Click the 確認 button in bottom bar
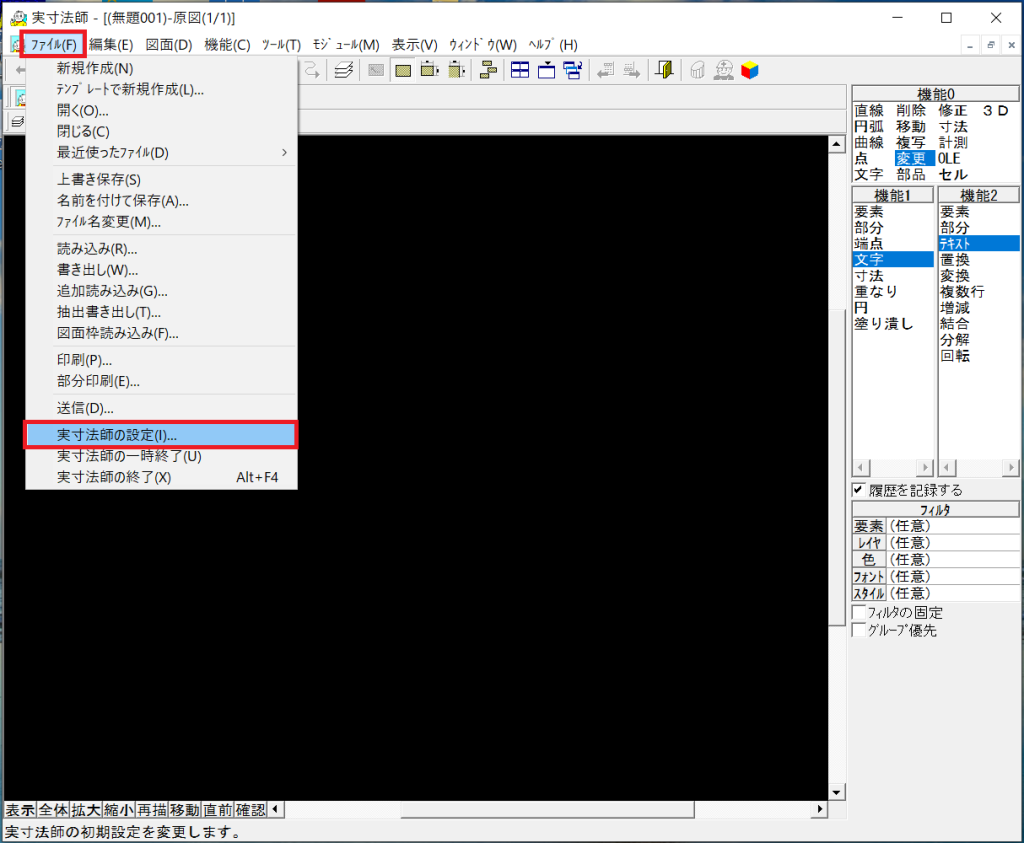The height and width of the screenshot is (843, 1024). [x=251, y=810]
